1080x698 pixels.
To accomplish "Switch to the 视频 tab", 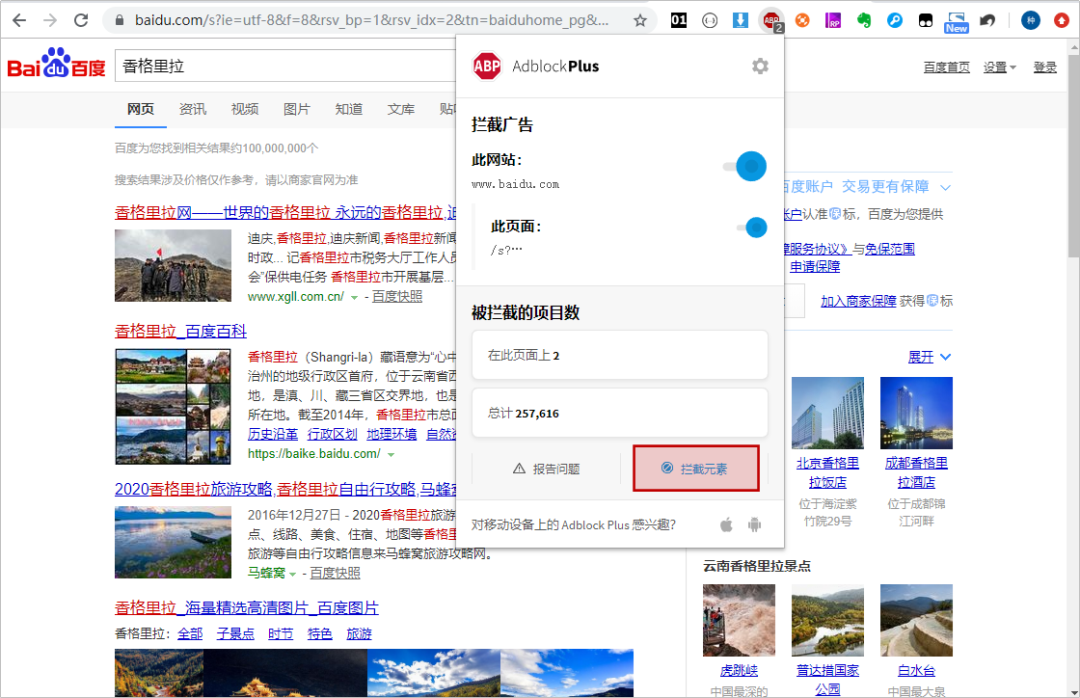I will pos(245,109).
